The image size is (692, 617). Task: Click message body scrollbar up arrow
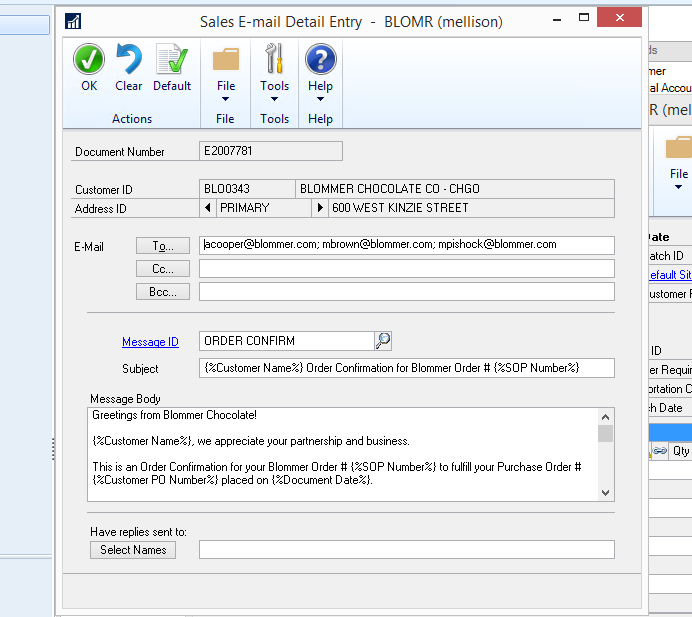(606, 417)
